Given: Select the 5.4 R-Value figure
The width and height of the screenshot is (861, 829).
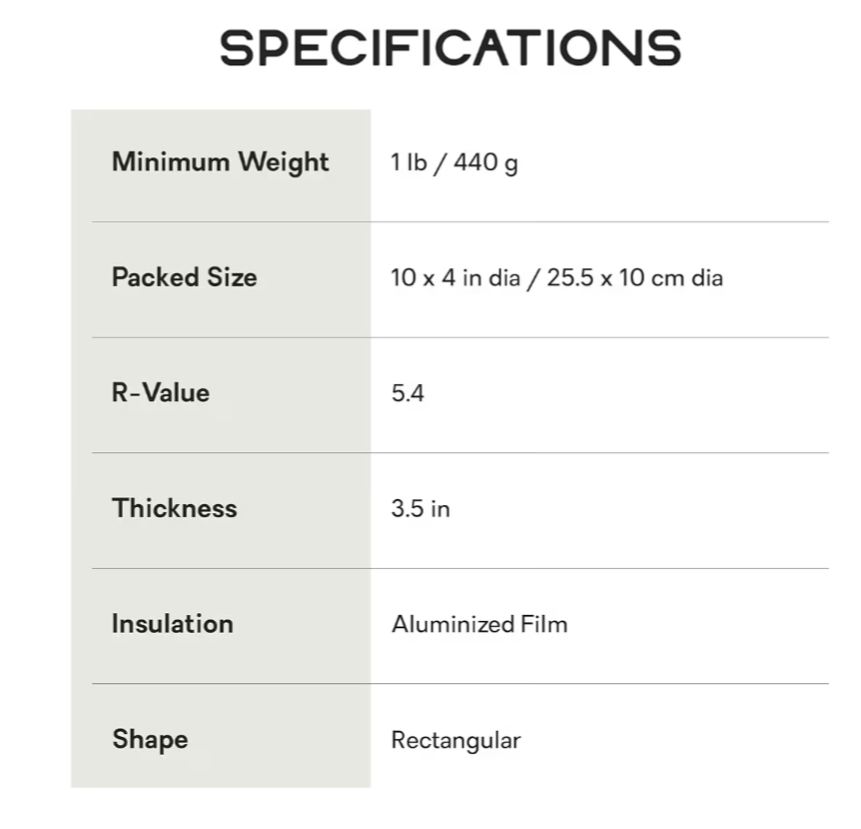Looking at the screenshot, I should pos(408,394).
